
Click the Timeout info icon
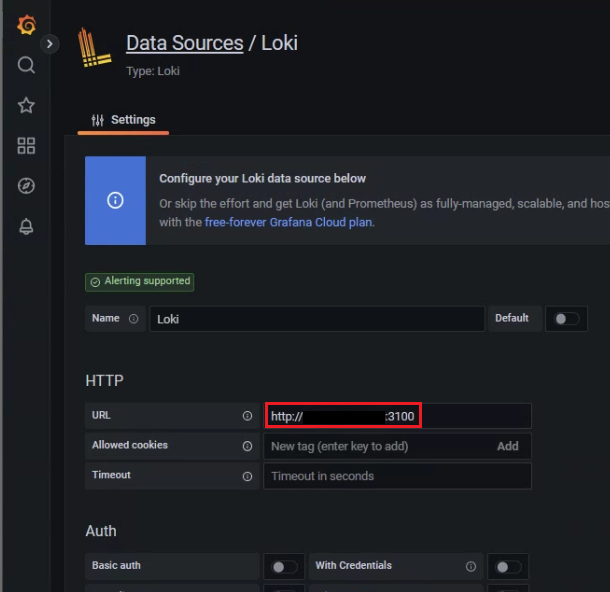click(x=247, y=476)
